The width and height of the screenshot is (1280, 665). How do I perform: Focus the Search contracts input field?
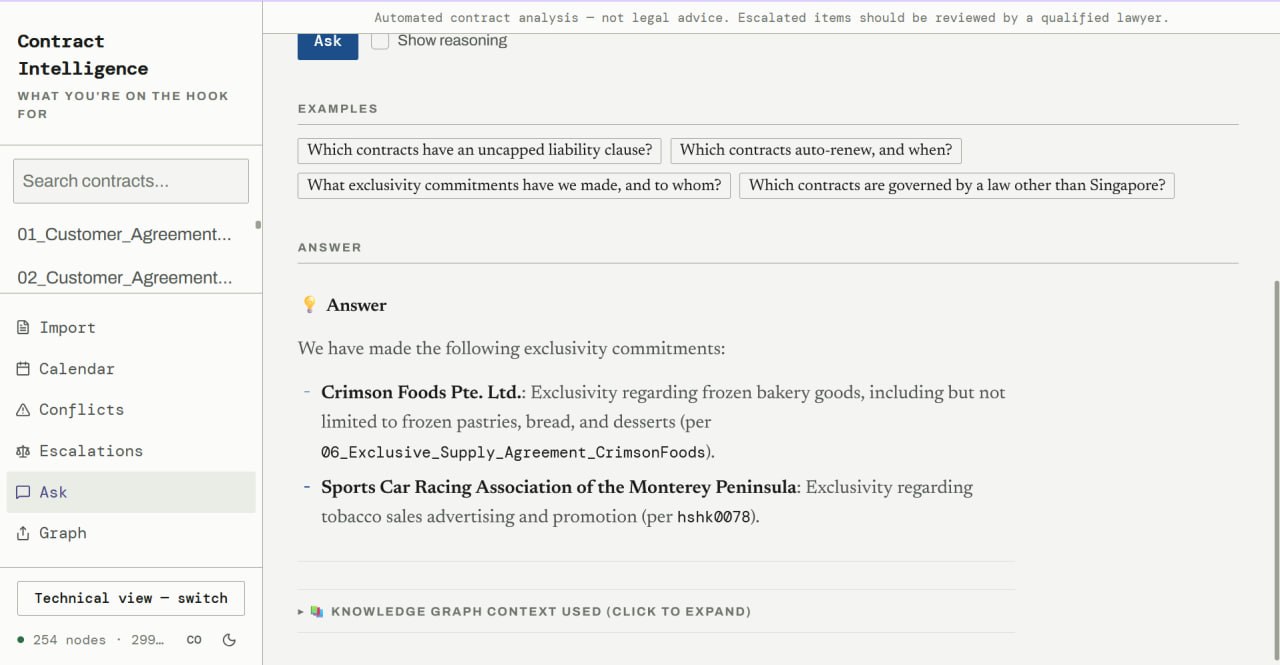point(131,181)
